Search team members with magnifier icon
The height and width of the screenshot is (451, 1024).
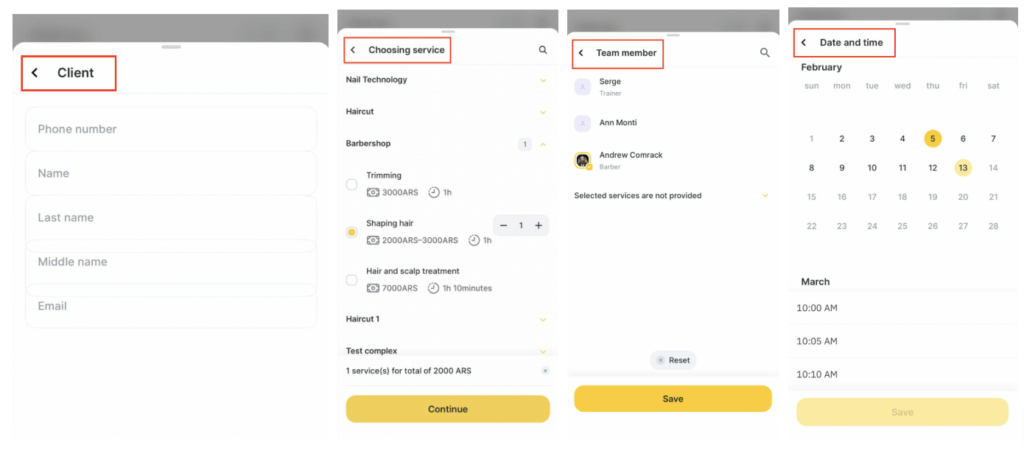pyautogui.click(x=765, y=53)
